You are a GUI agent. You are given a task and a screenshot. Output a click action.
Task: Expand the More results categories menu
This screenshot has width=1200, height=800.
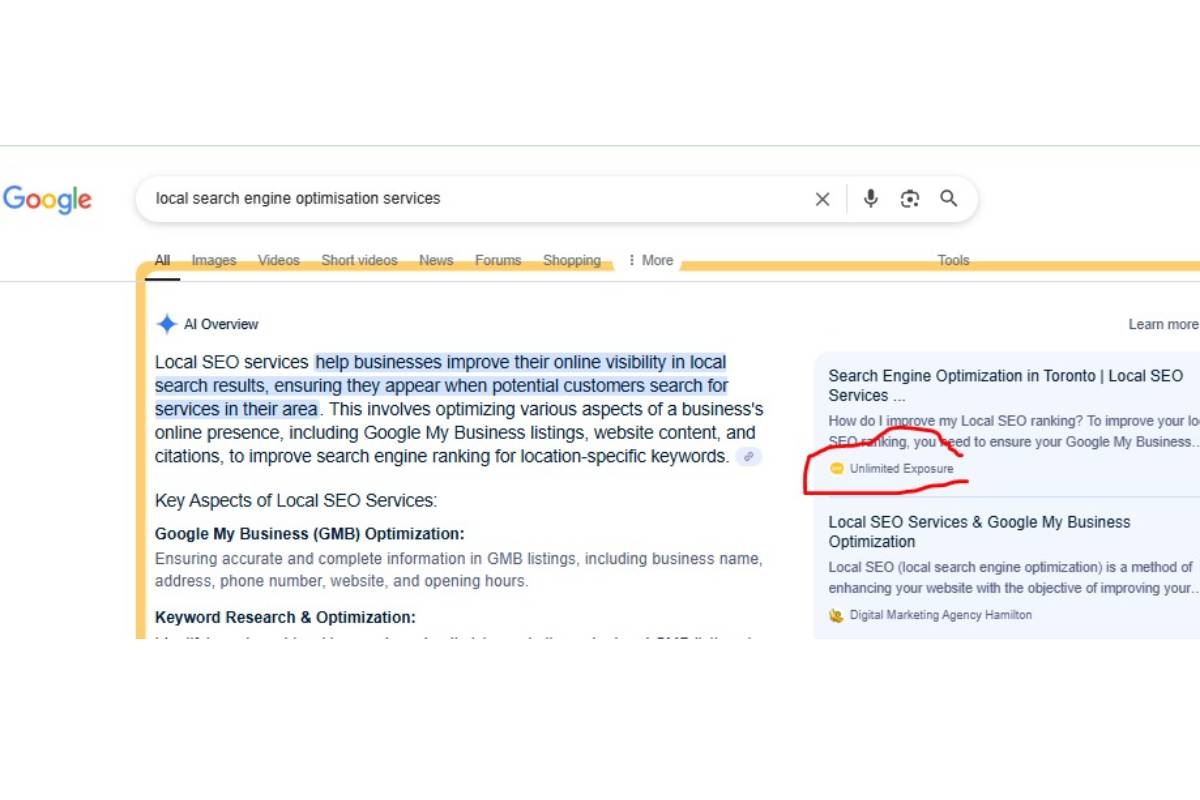650,260
